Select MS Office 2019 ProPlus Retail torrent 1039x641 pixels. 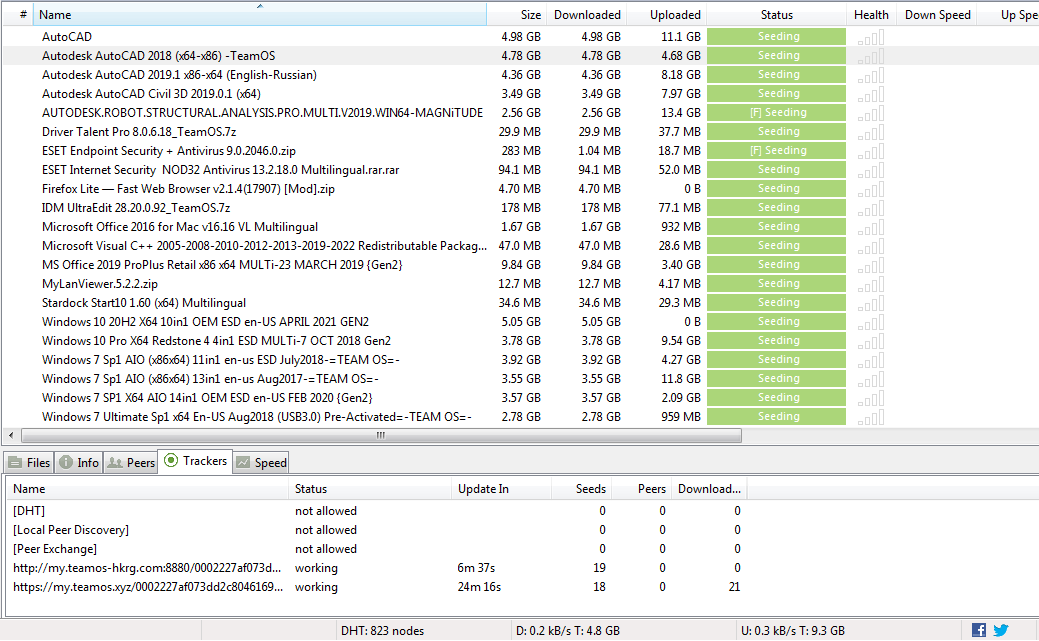click(x=222, y=265)
